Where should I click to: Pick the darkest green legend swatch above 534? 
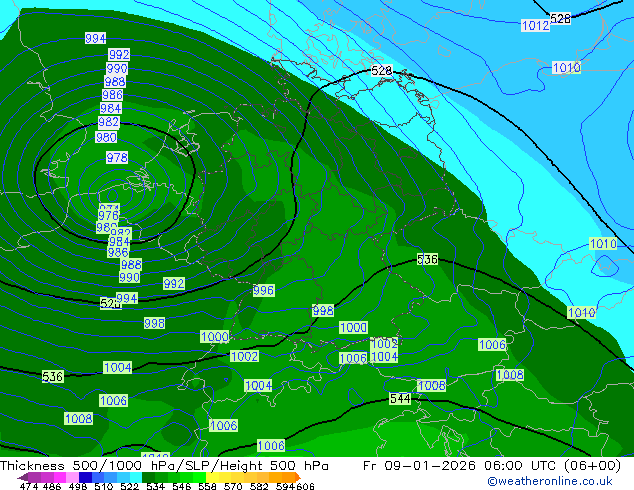(x=149, y=477)
